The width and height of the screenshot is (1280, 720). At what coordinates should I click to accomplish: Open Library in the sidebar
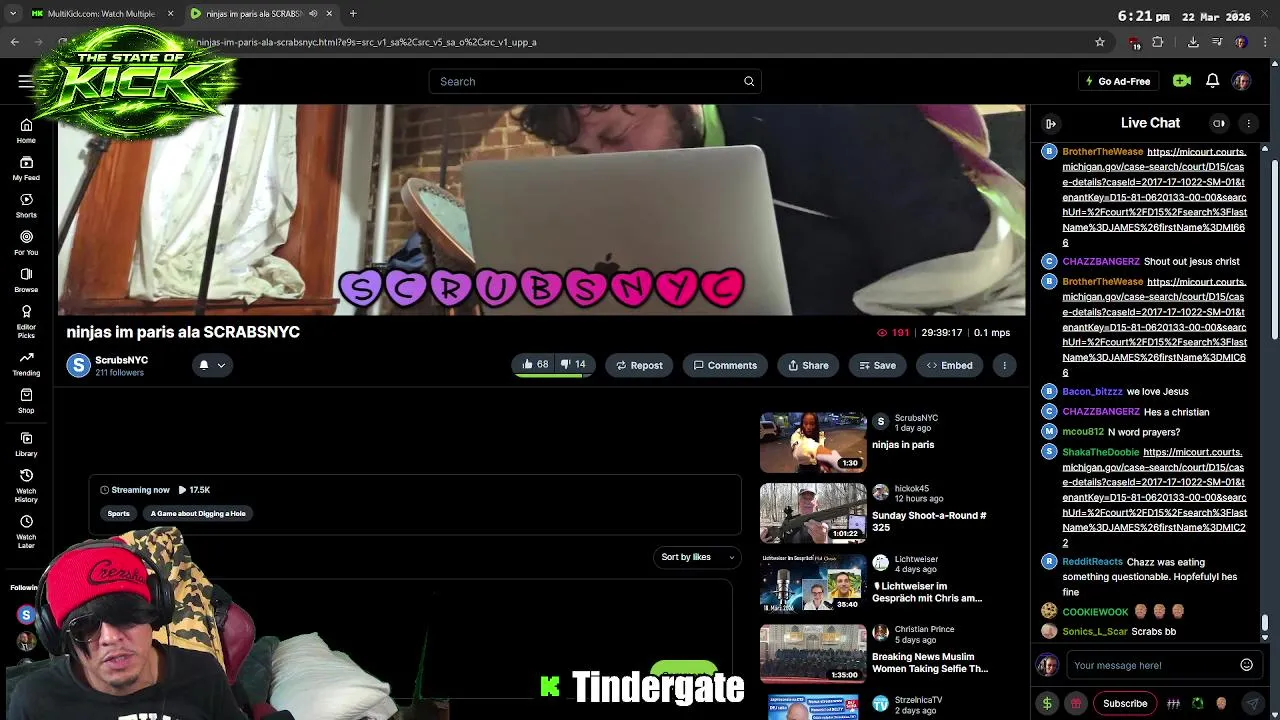click(x=26, y=444)
